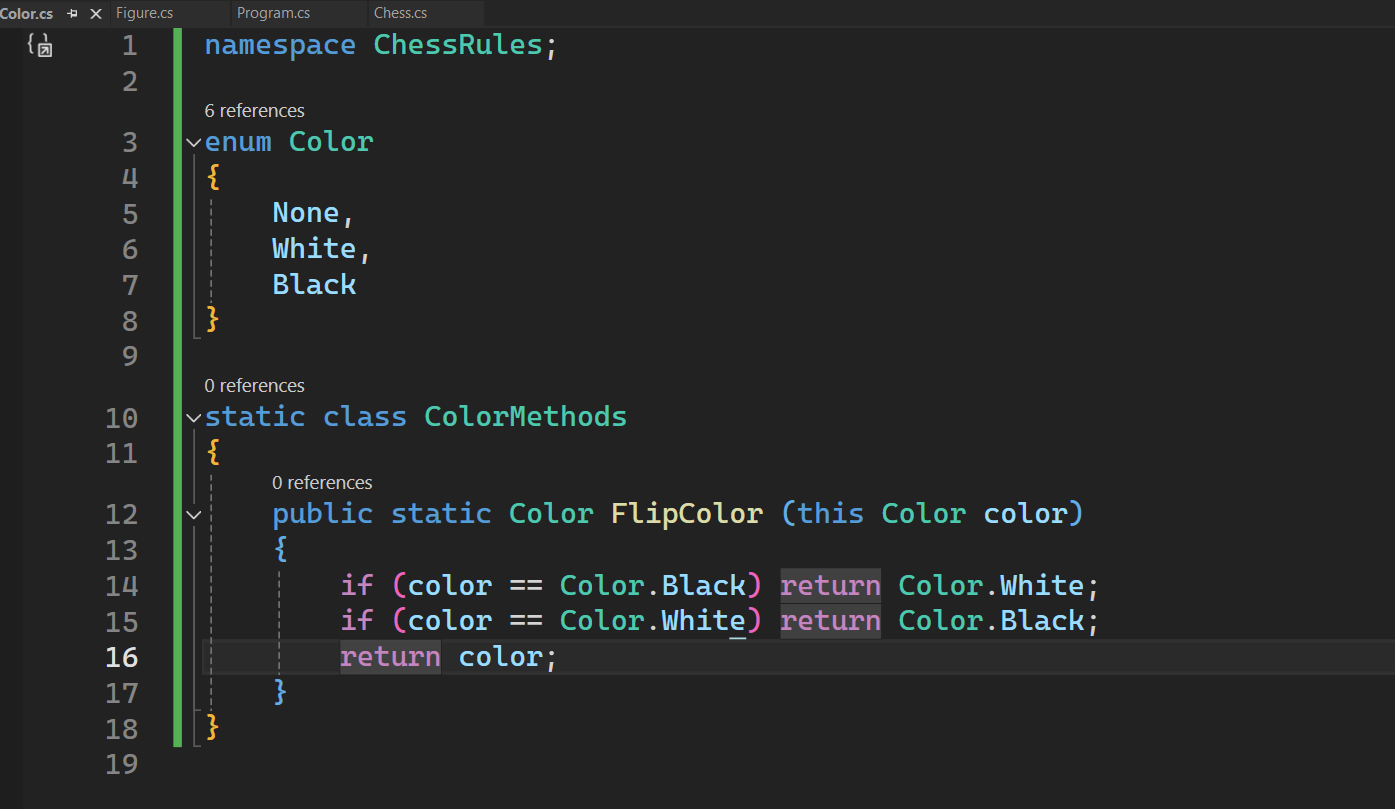The image size is (1395, 809).
Task: Place cursor on ChessRules namespace name
Action: [x=458, y=45]
